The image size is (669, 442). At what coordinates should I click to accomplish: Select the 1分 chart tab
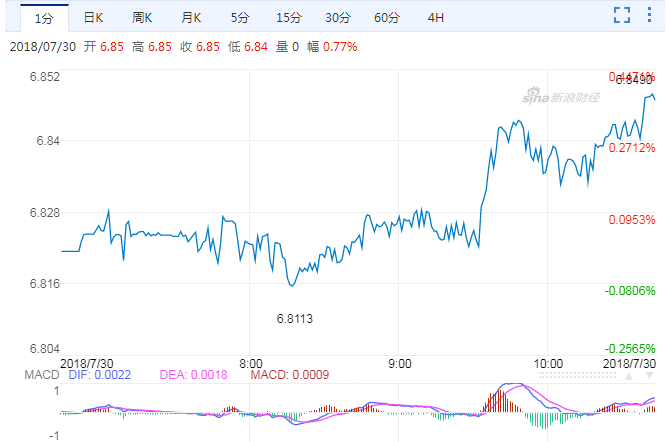coord(44,18)
